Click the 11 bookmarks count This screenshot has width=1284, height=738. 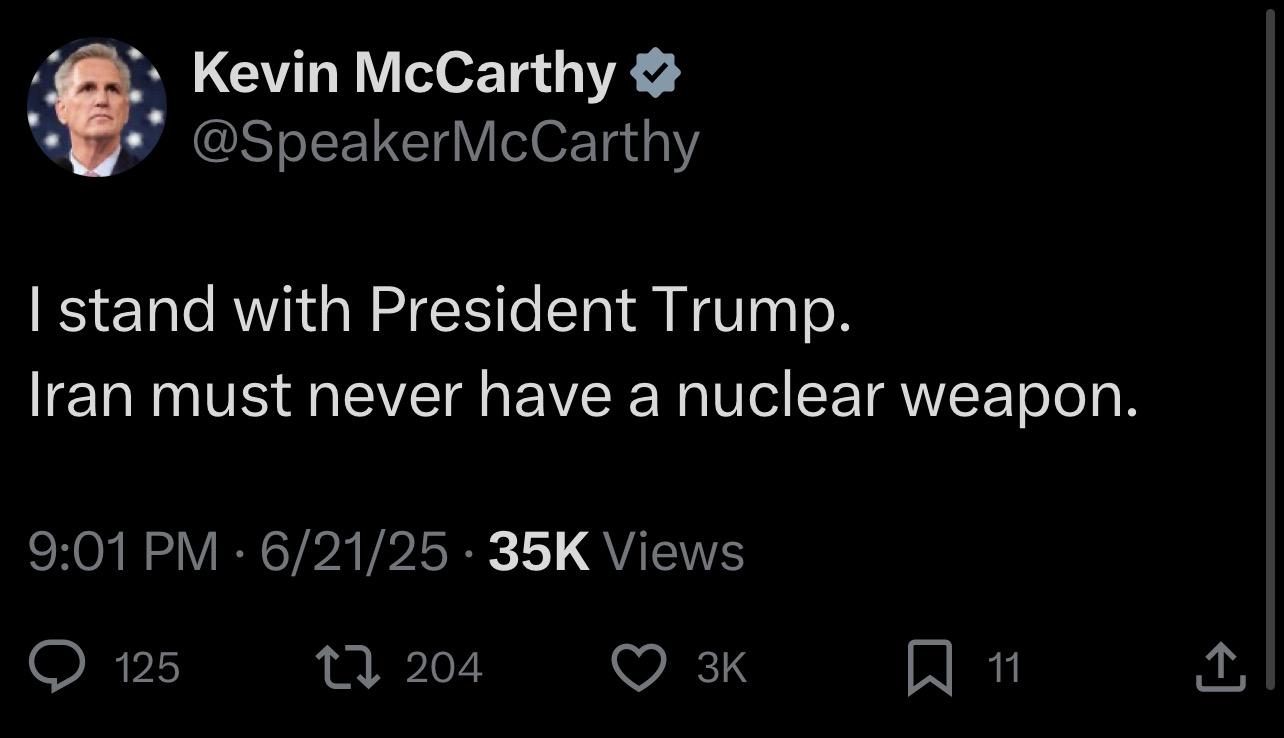pos(1004,668)
